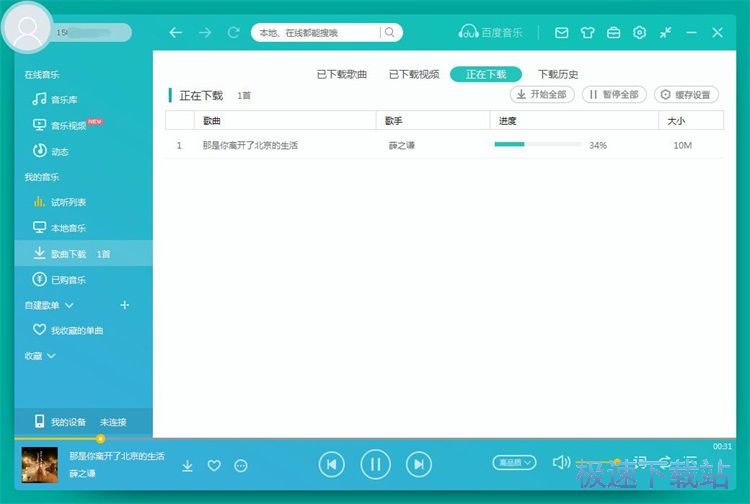Select song 那是你离开了北京的生活 in download list
This screenshot has height=504, width=750.
point(250,145)
